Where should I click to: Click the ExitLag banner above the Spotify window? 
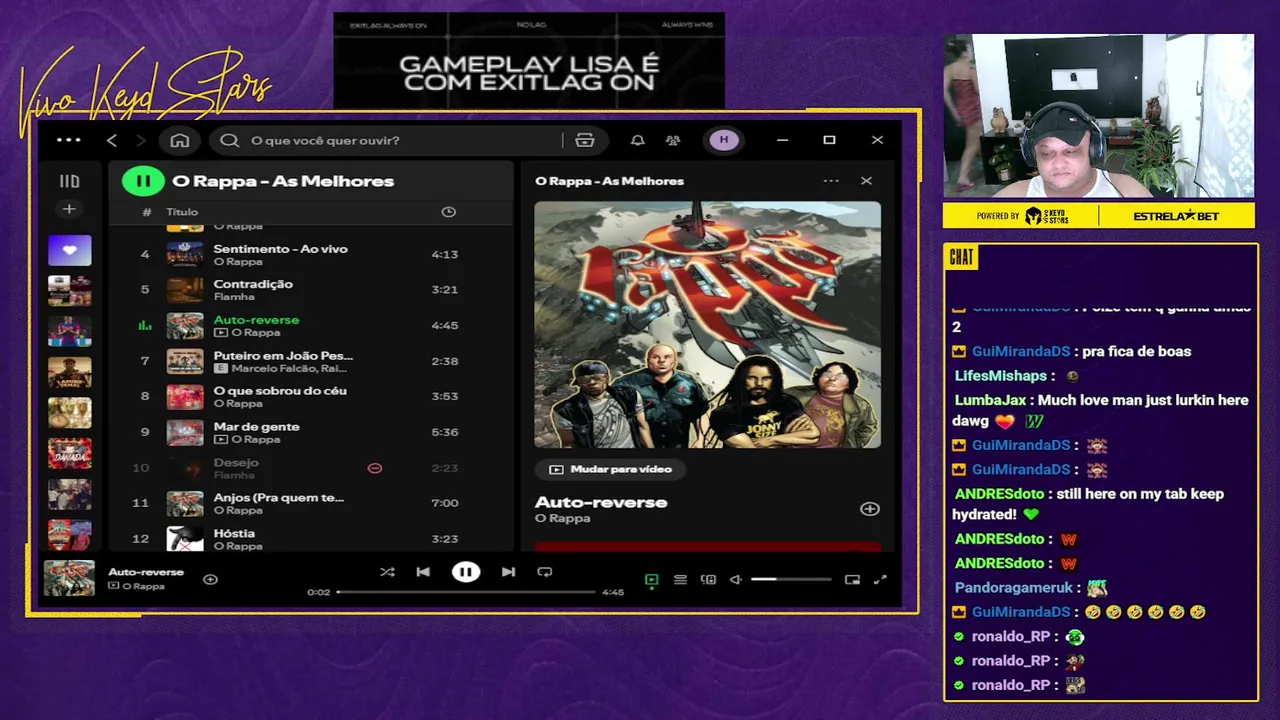tap(529, 60)
